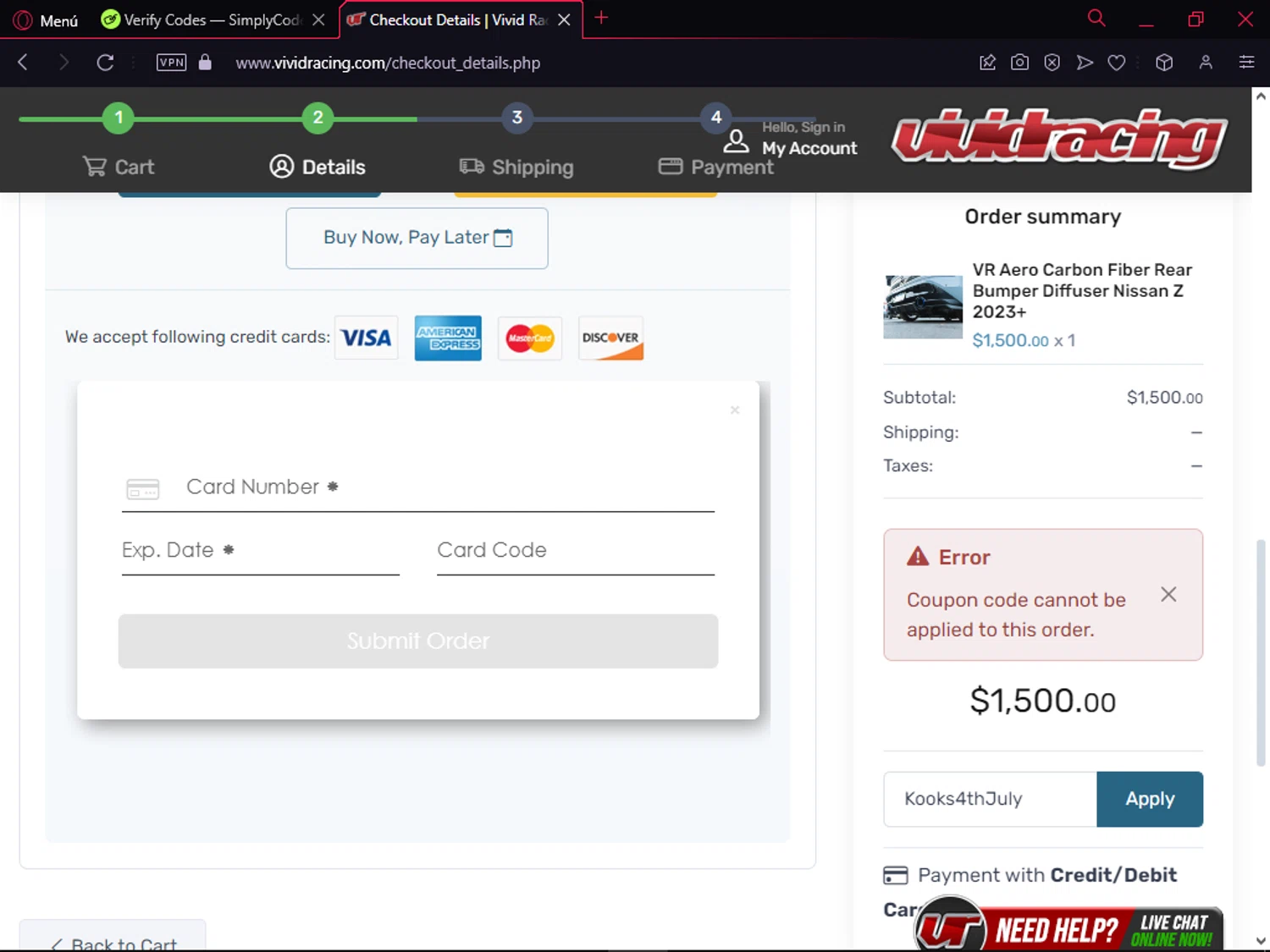Click the scrollbar up arrow

[x=1261, y=96]
